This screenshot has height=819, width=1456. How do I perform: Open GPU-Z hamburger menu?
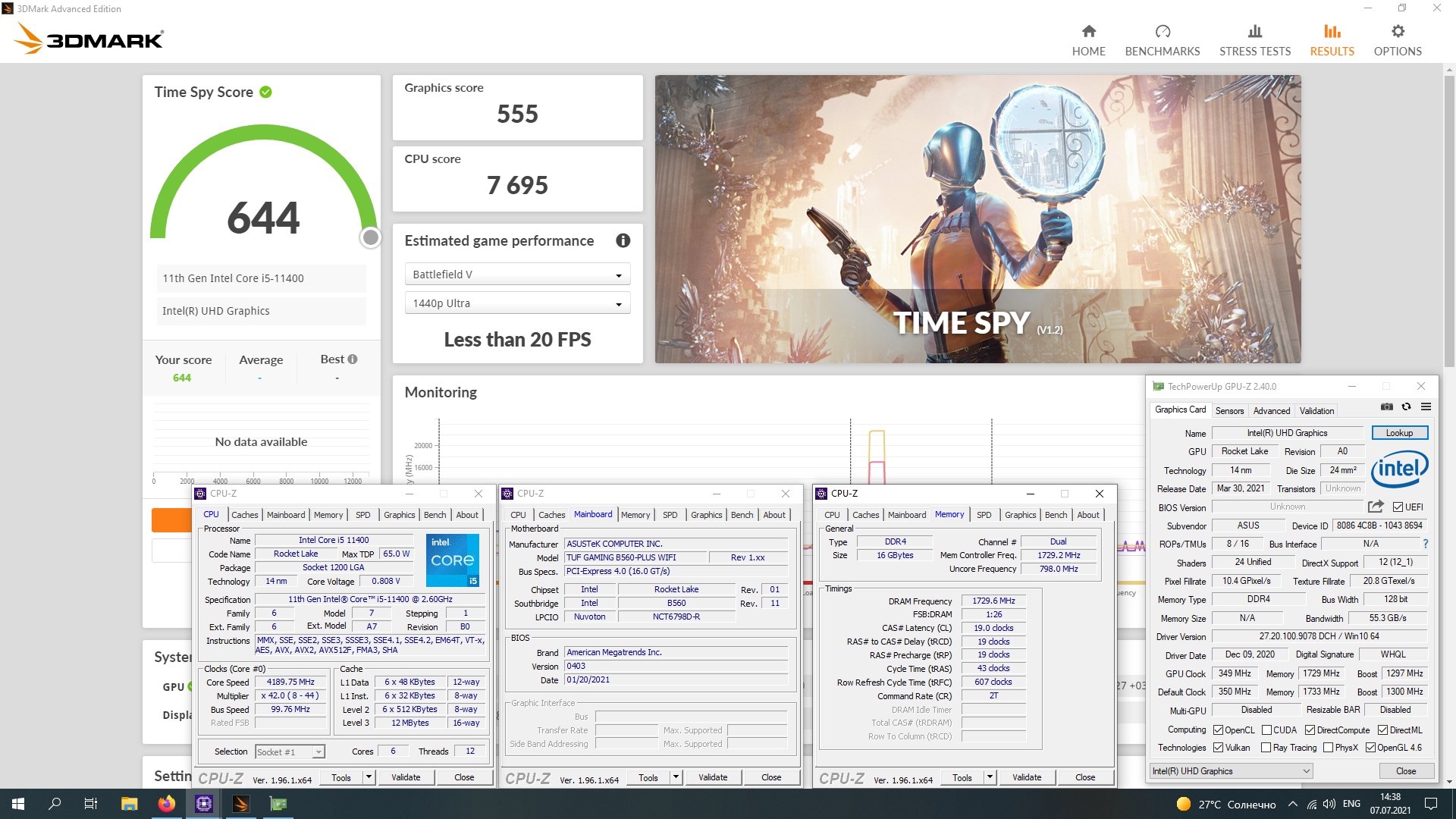click(x=1426, y=407)
